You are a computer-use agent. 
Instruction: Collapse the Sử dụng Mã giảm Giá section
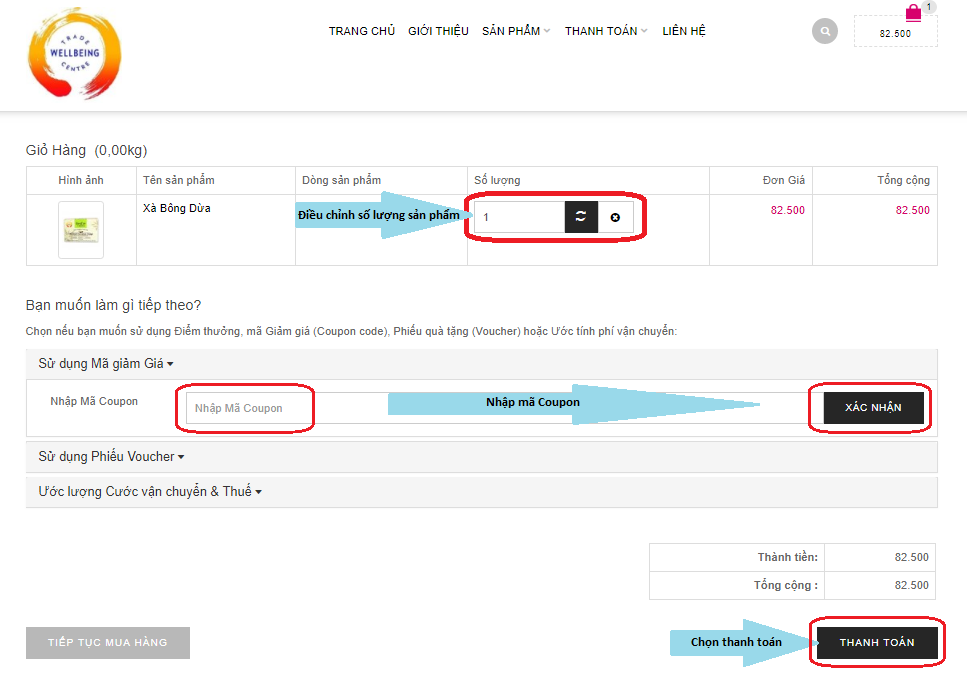click(106, 364)
